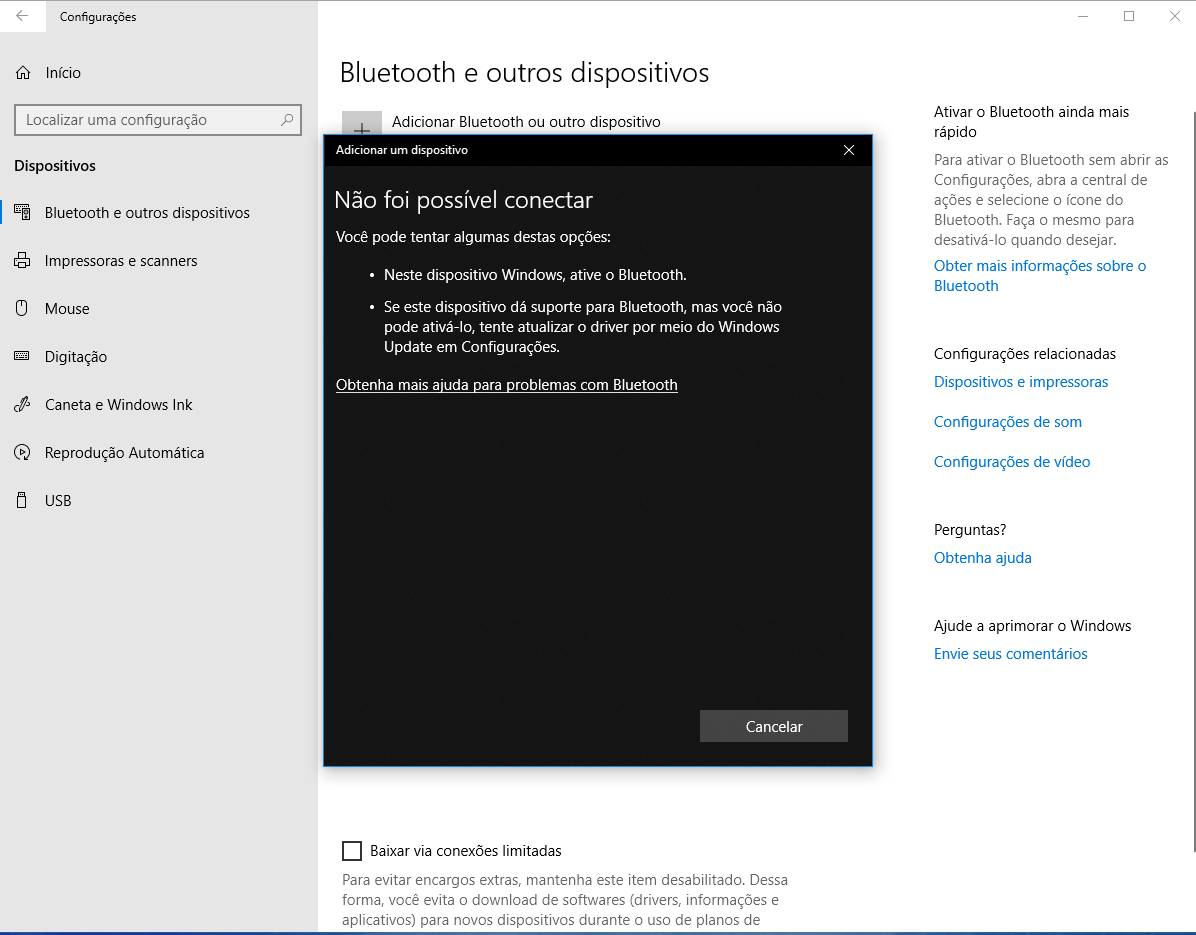Select the Digitação keyboard icon
The image size is (1196, 935).
22,356
